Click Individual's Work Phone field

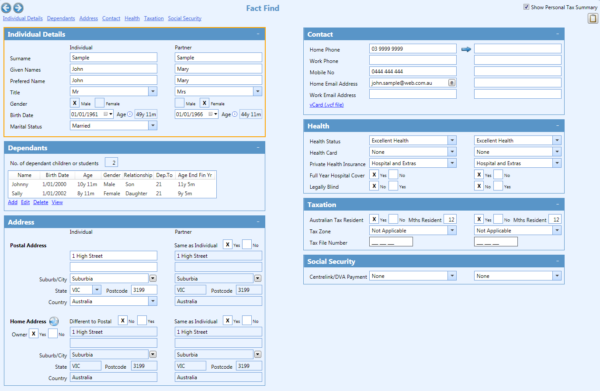click(413, 60)
